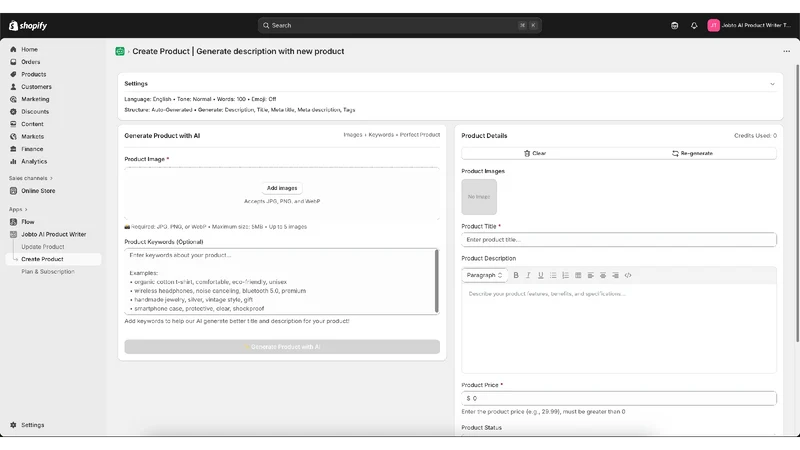Viewport: 800px width, 450px height.
Task: Toggle bold formatting in description editor
Action: 516,276
